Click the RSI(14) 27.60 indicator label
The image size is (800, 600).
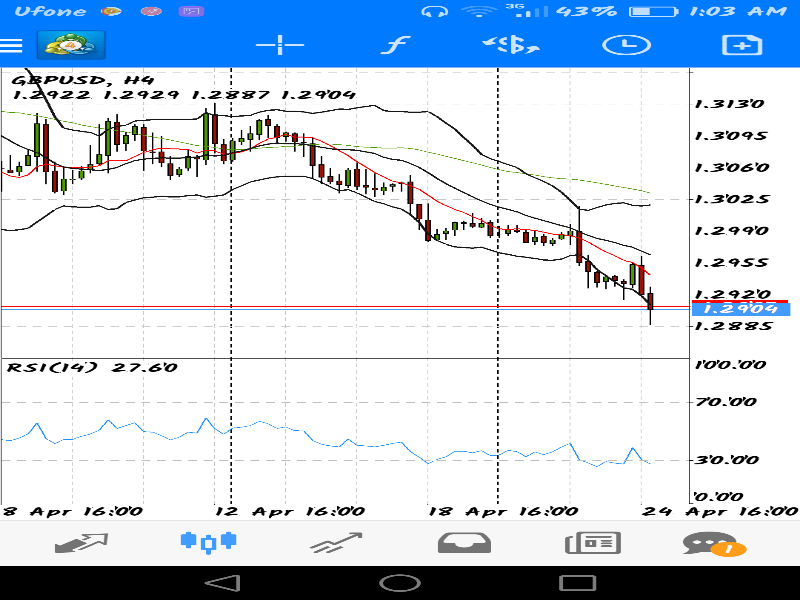click(x=92, y=367)
